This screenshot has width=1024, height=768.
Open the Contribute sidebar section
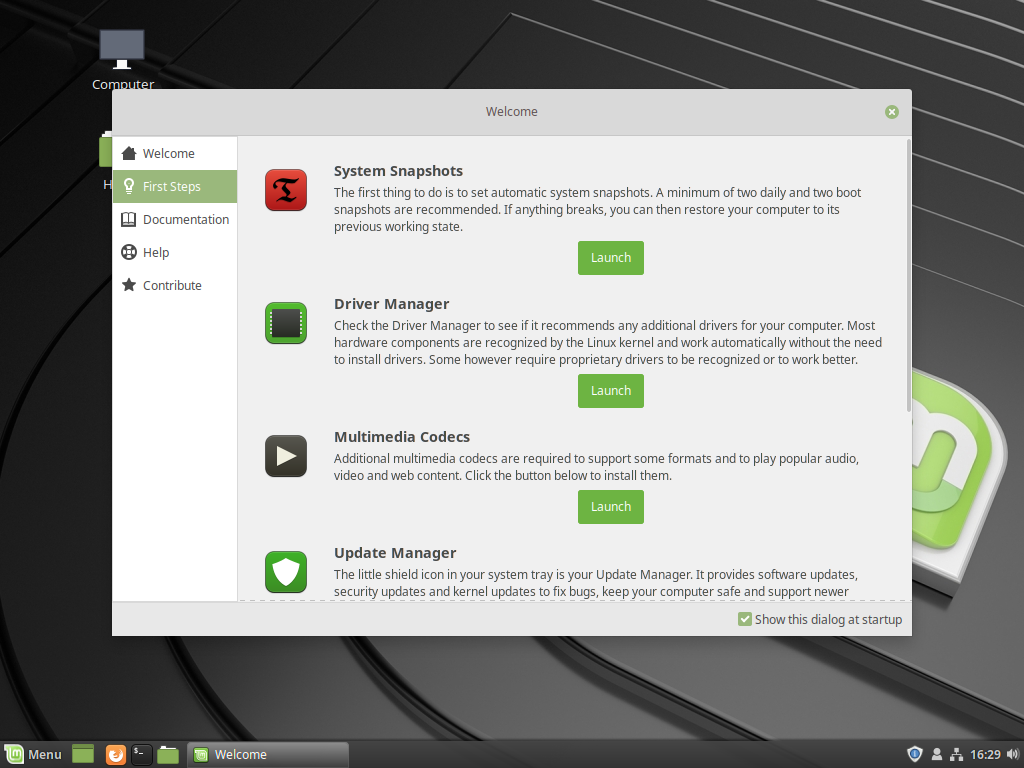pos(175,285)
